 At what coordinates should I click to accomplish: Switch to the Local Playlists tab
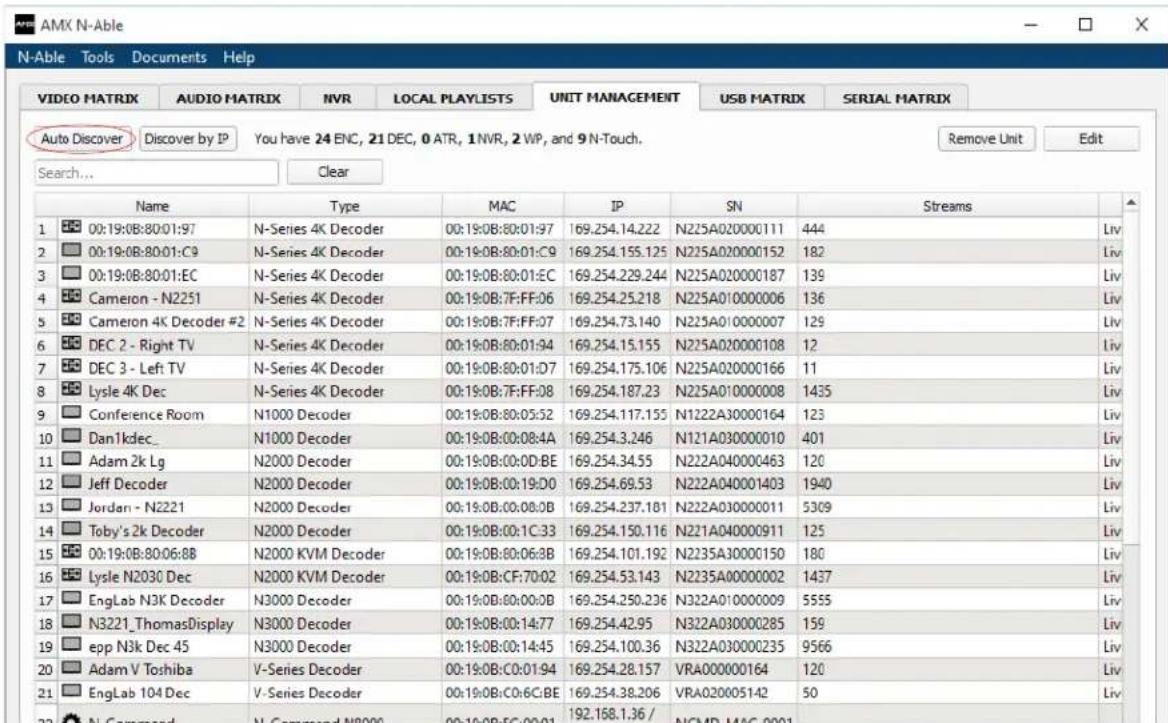[x=453, y=98]
